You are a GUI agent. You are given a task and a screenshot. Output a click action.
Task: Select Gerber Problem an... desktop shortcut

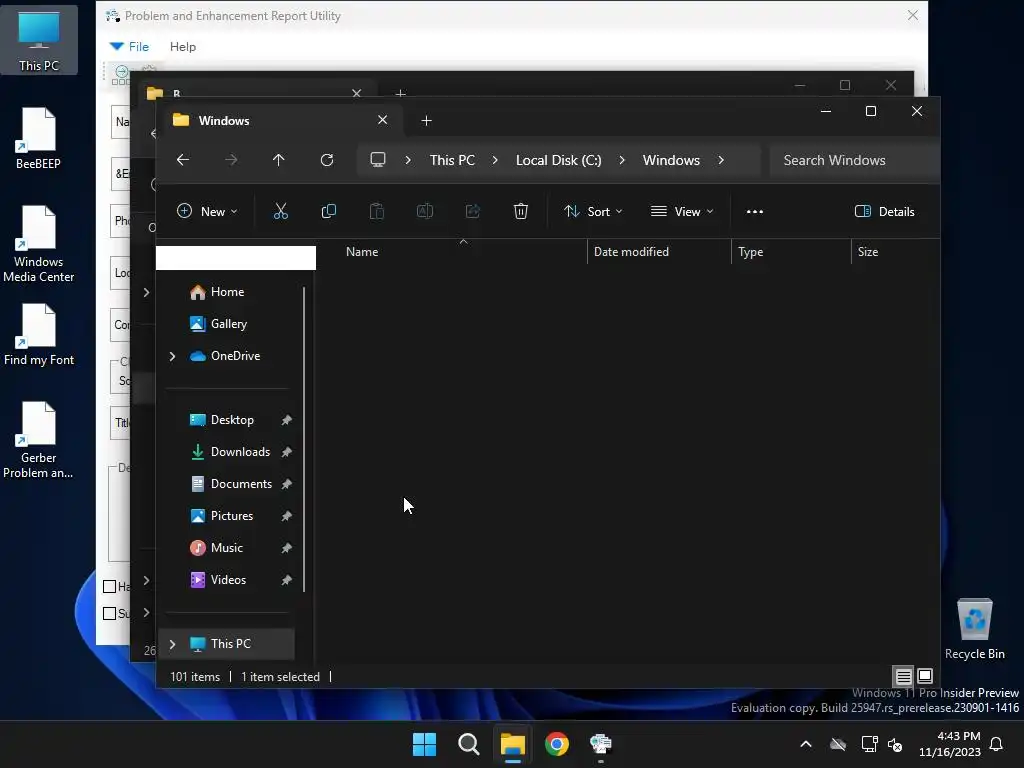39,440
